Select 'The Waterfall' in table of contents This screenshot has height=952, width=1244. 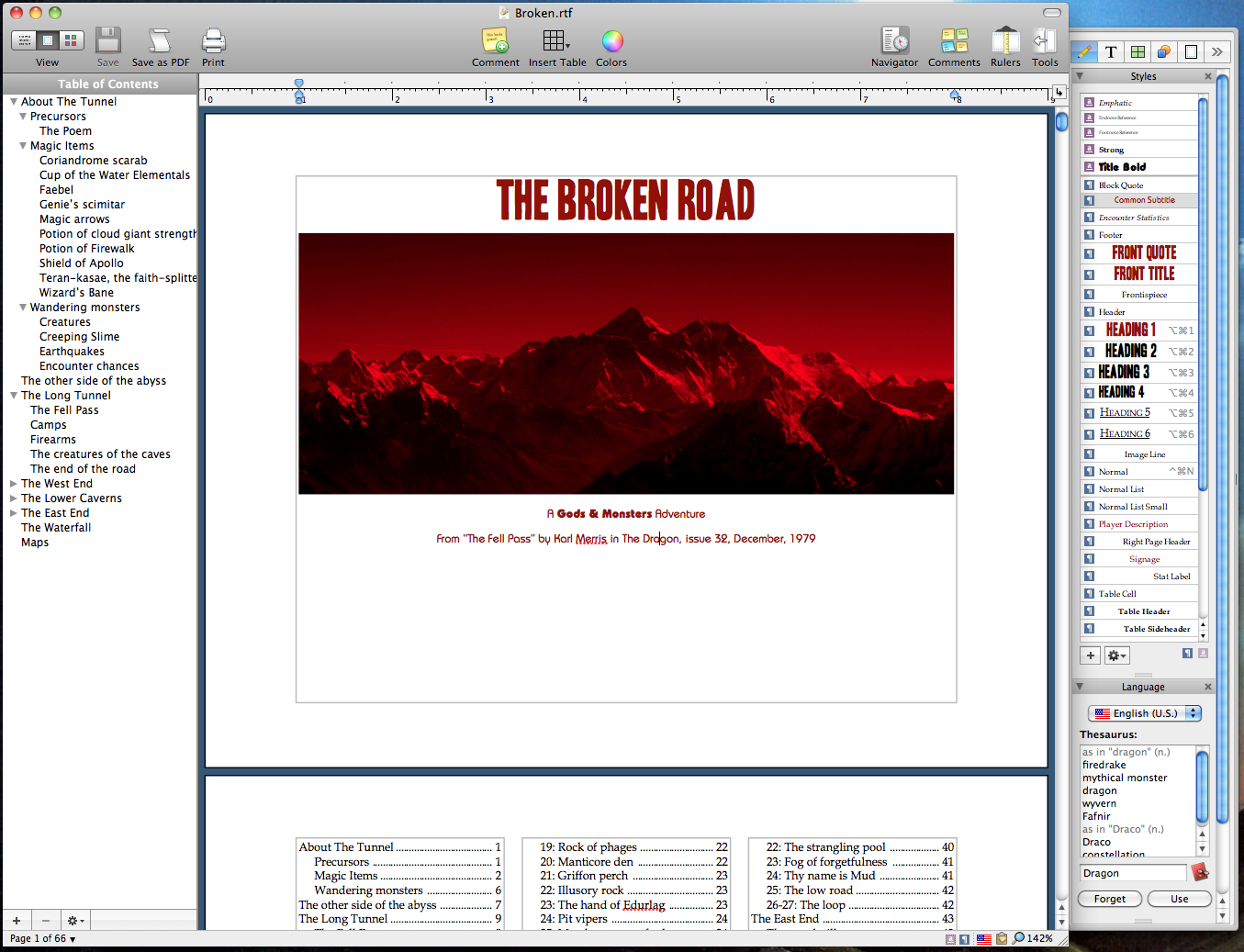coord(56,528)
